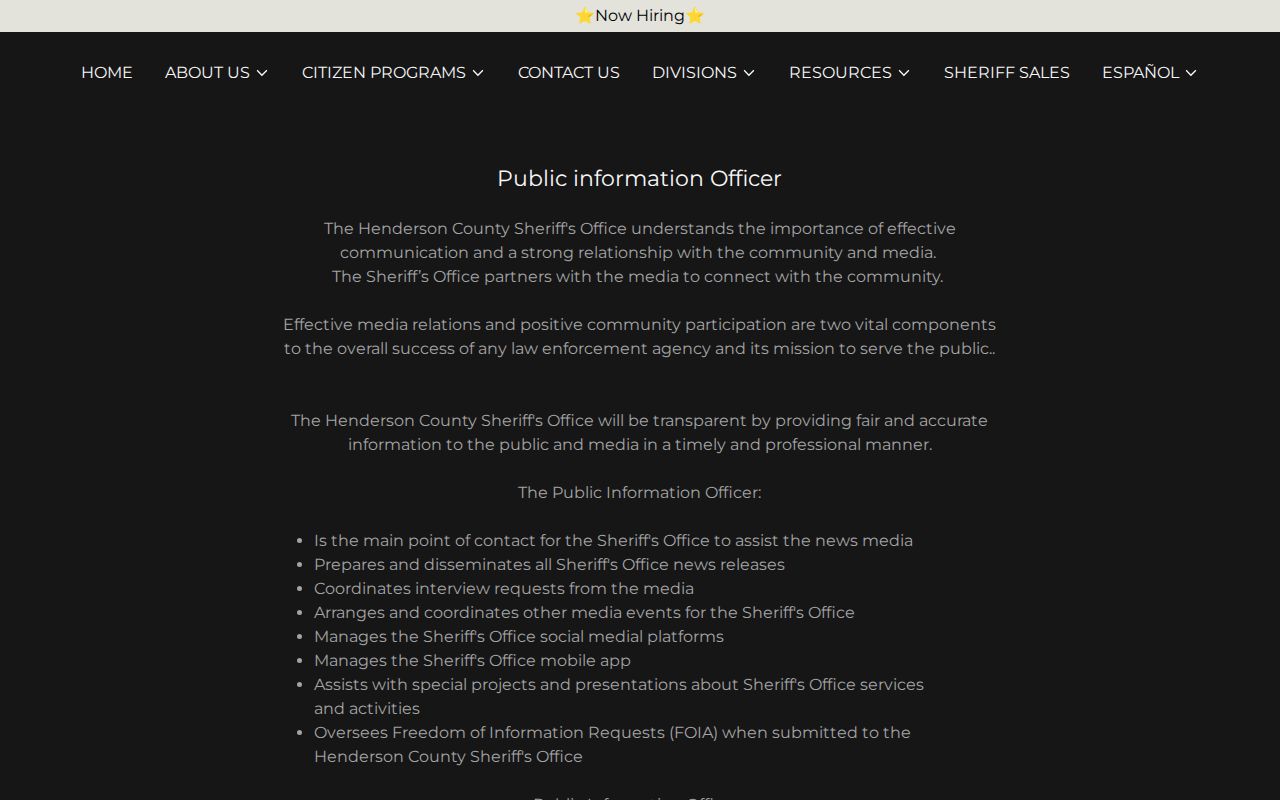Expand the ESPAÑOL language menu

pos(1150,72)
